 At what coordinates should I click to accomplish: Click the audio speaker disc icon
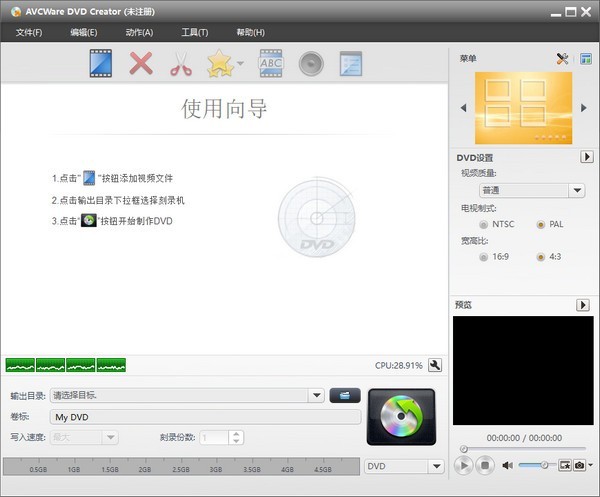click(x=311, y=64)
